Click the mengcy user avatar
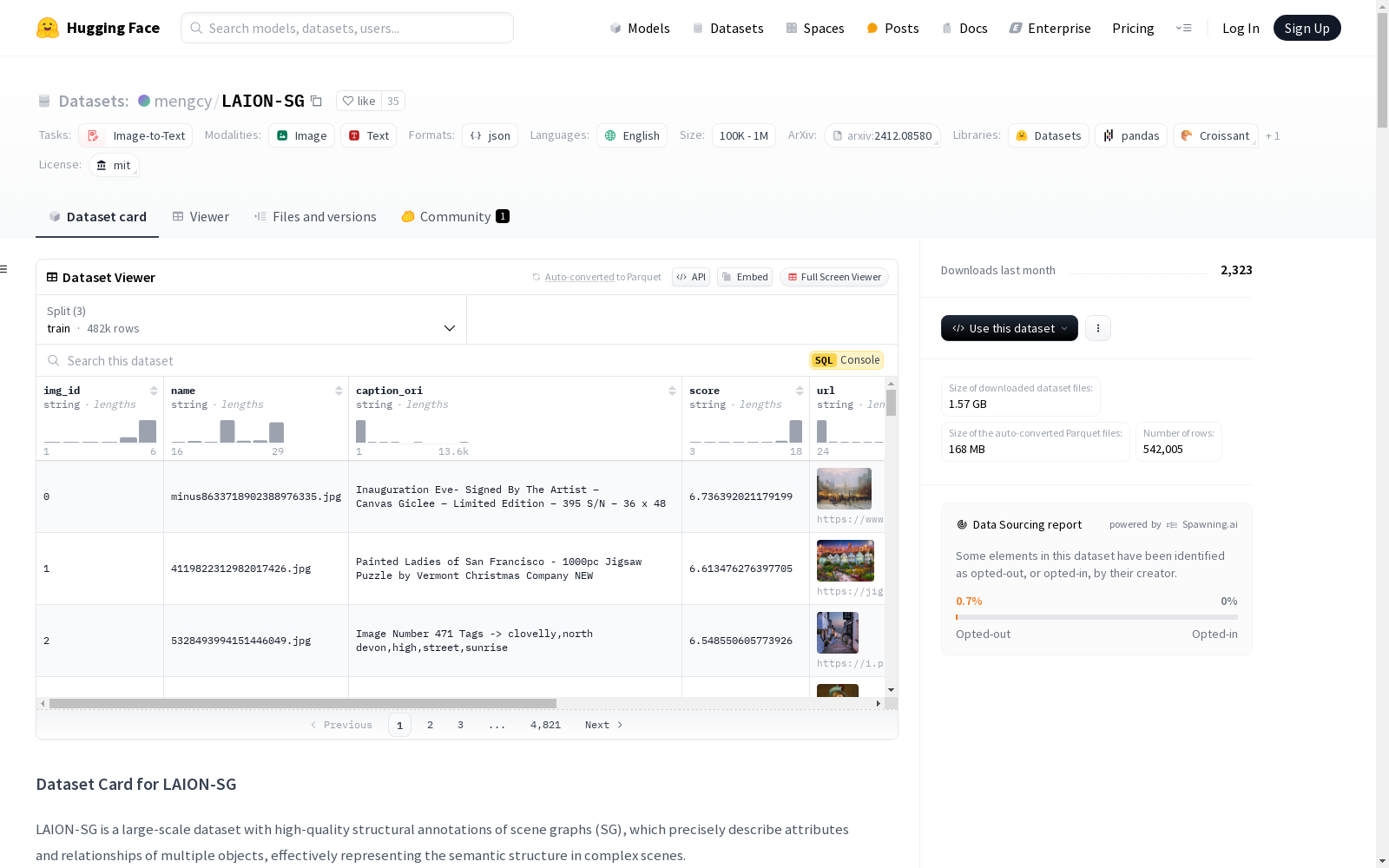This screenshot has height=868, width=1389. point(144,101)
